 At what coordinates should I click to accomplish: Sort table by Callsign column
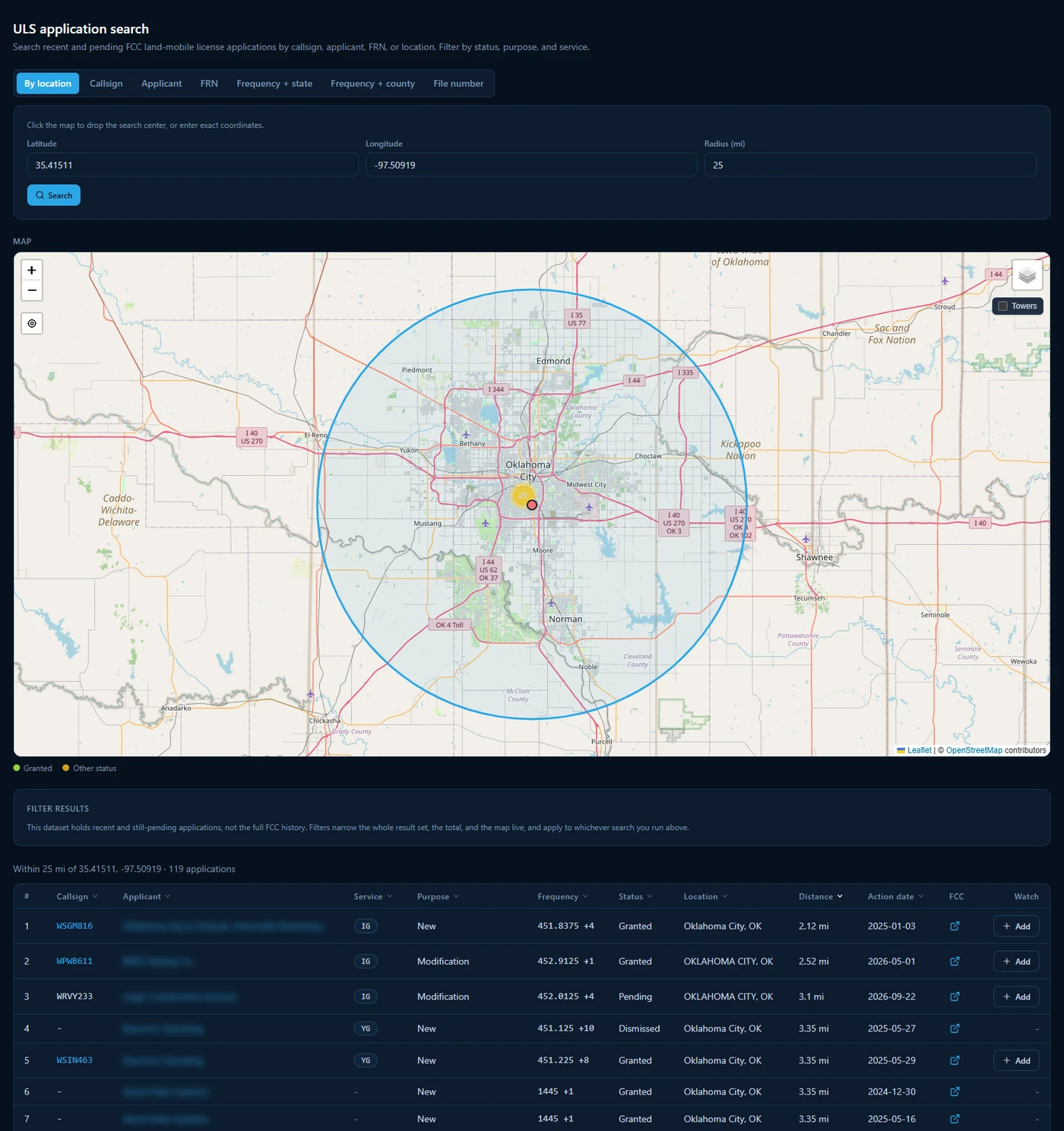(x=77, y=897)
